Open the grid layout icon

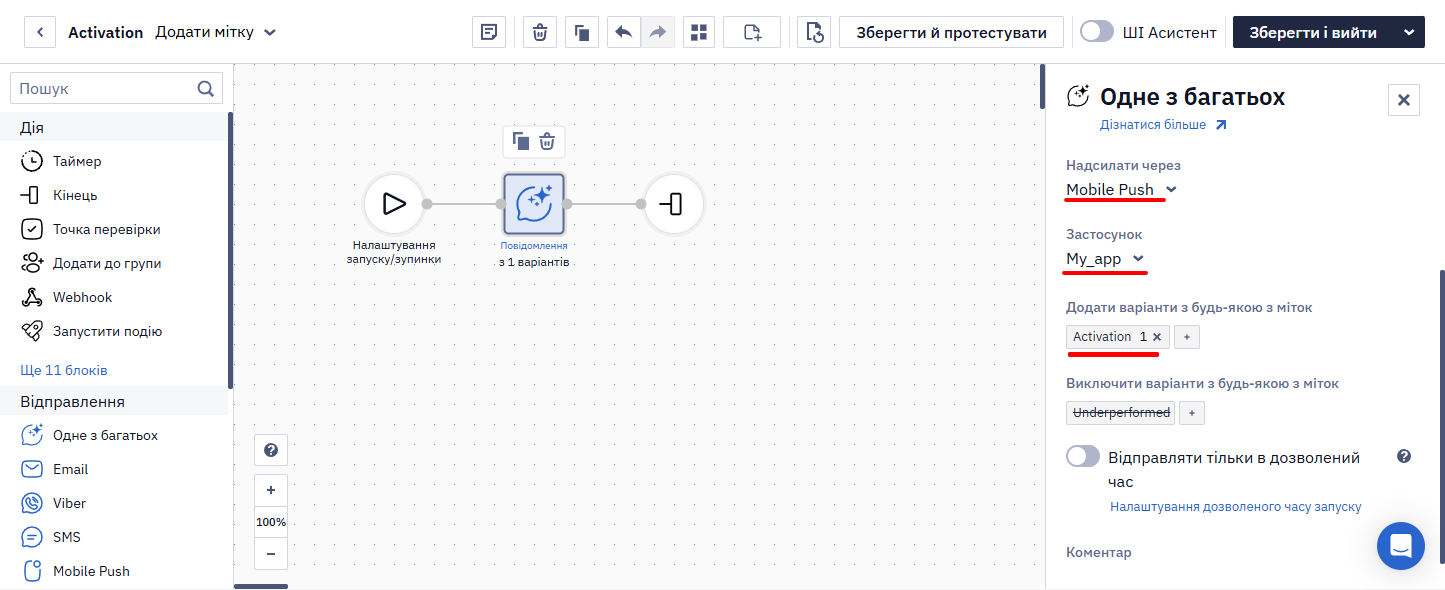pos(699,32)
